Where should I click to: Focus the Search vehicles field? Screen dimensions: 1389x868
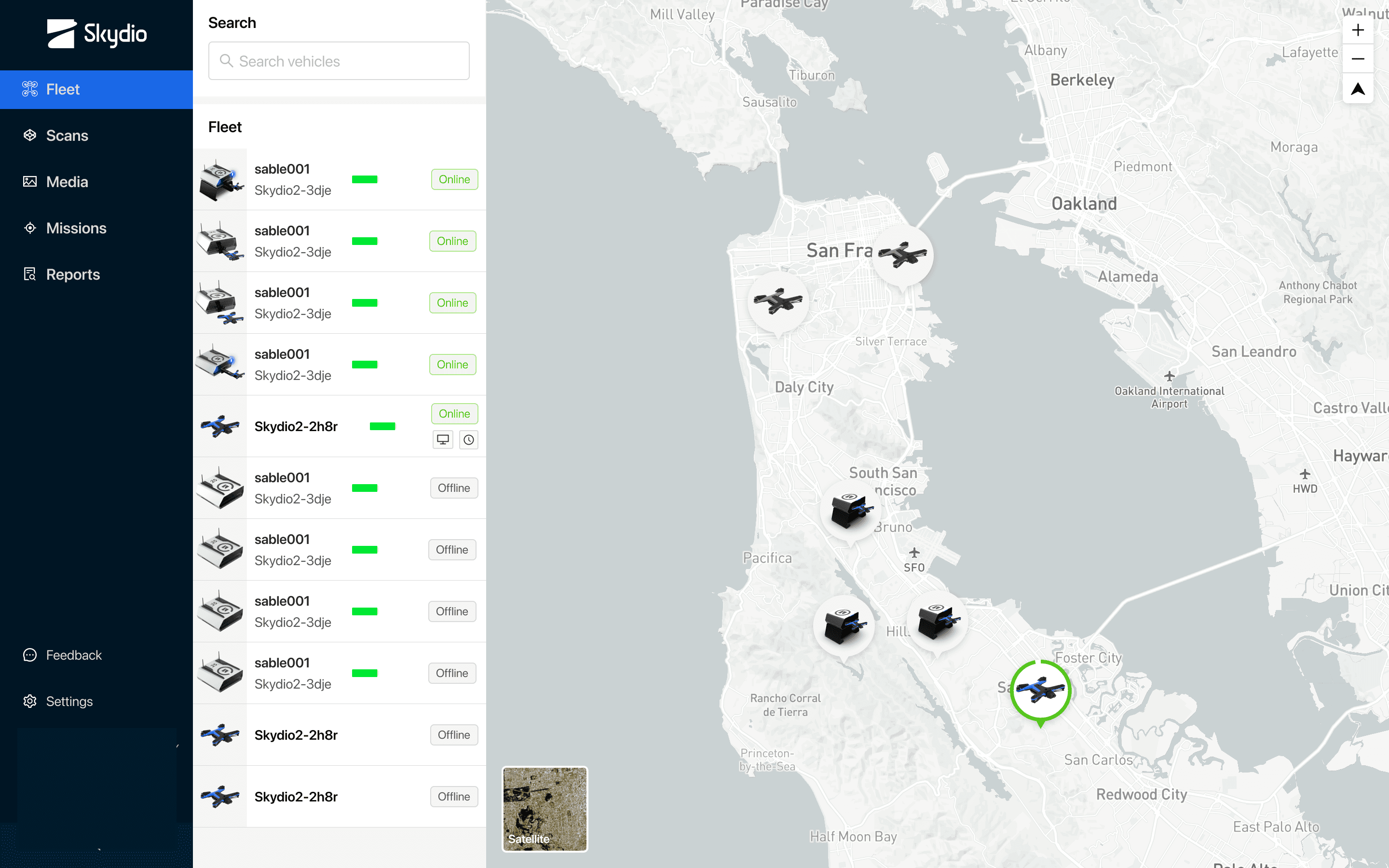coord(339,61)
